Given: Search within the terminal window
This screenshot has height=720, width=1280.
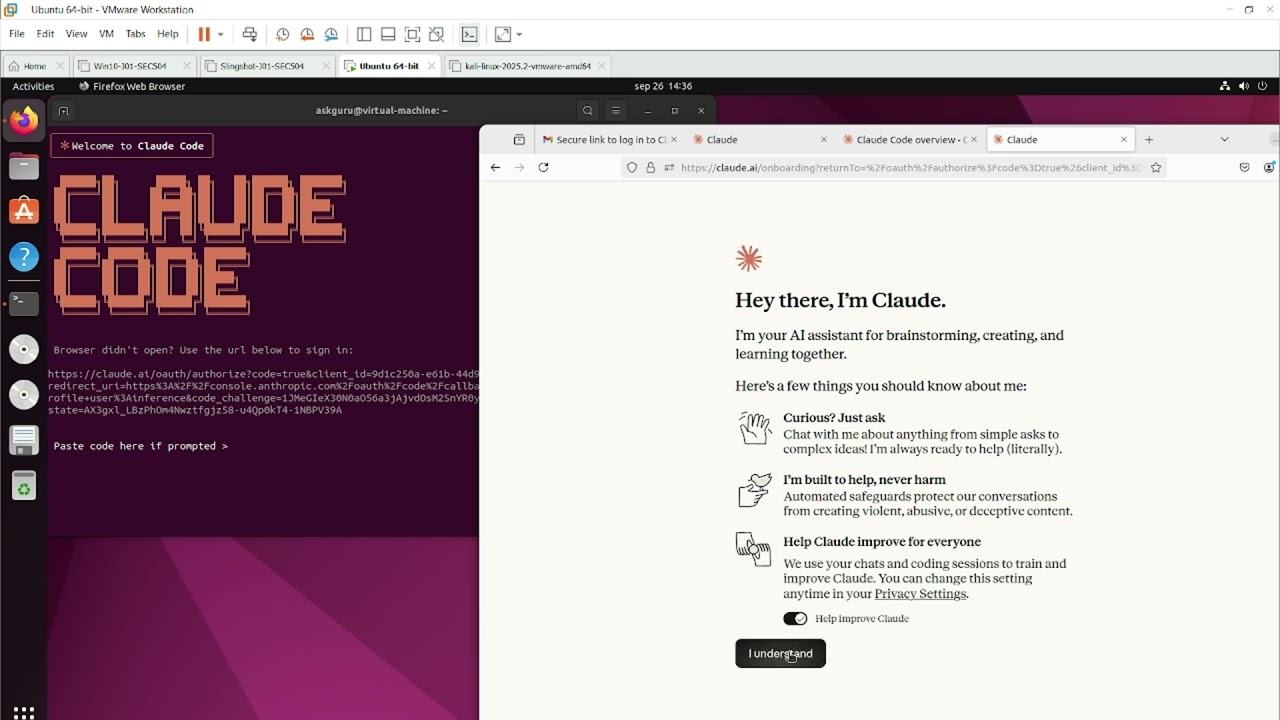Looking at the screenshot, I should [x=588, y=110].
